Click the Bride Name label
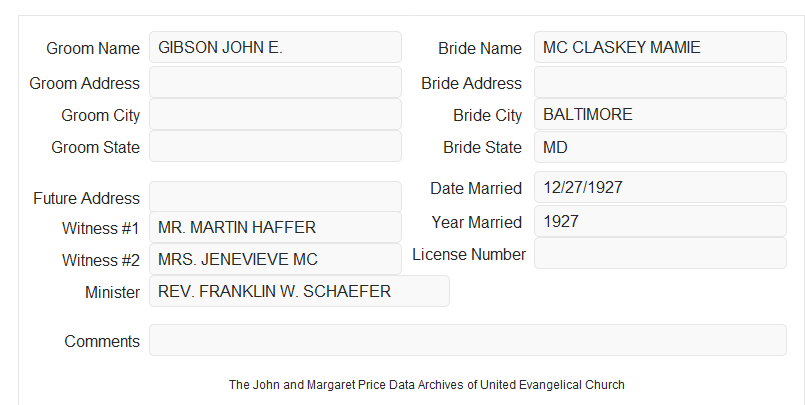The image size is (805, 405). point(480,48)
